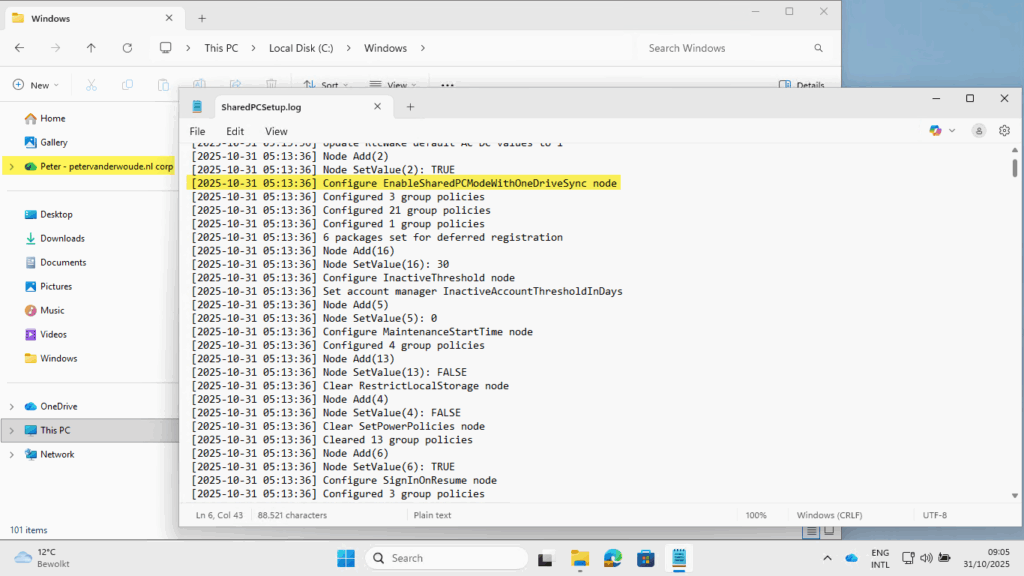Open Copilot in Notepad
The width and height of the screenshot is (1024, 576).
pyautogui.click(x=935, y=131)
